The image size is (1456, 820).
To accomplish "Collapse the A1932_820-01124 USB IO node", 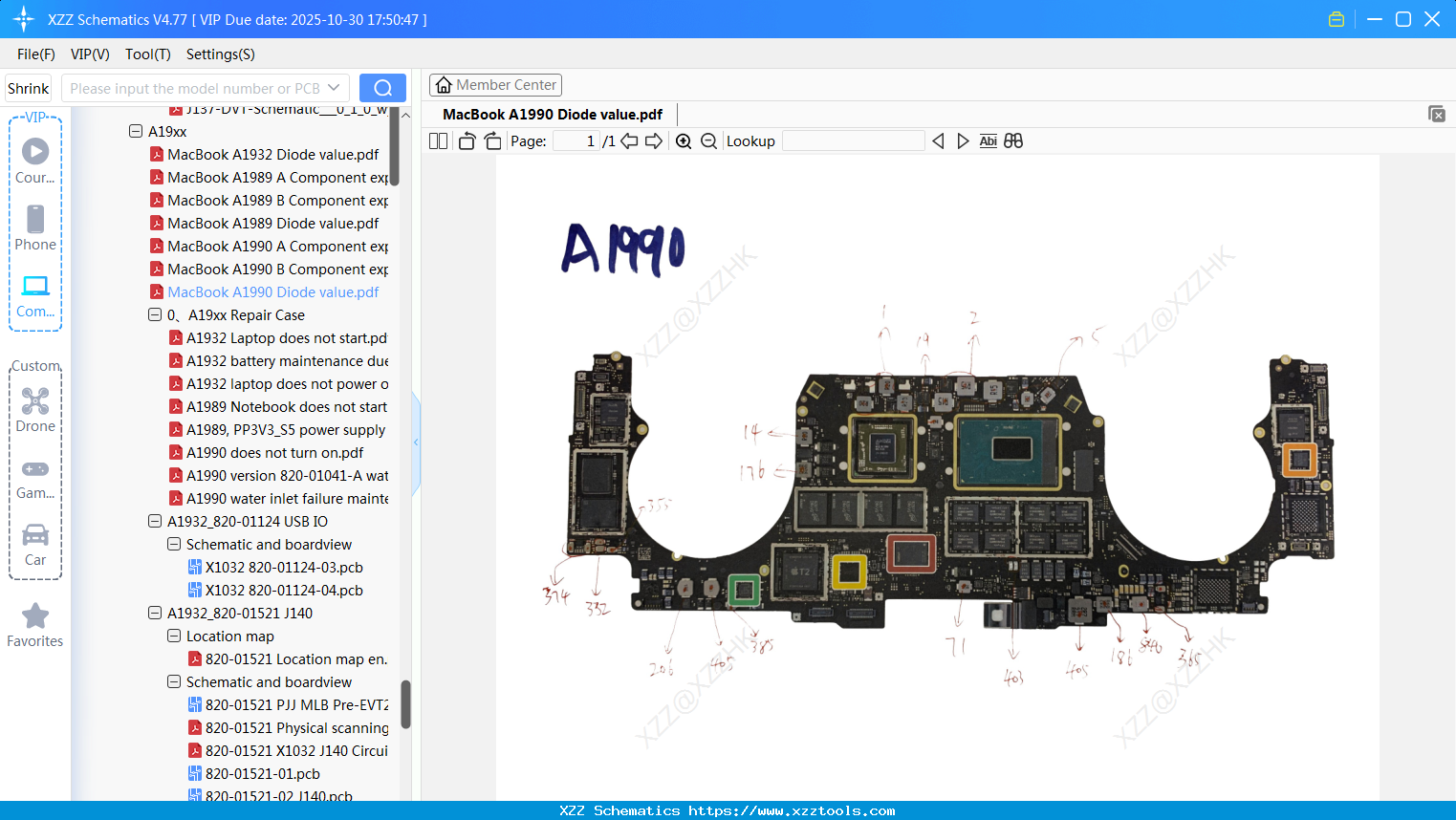I will (x=155, y=521).
